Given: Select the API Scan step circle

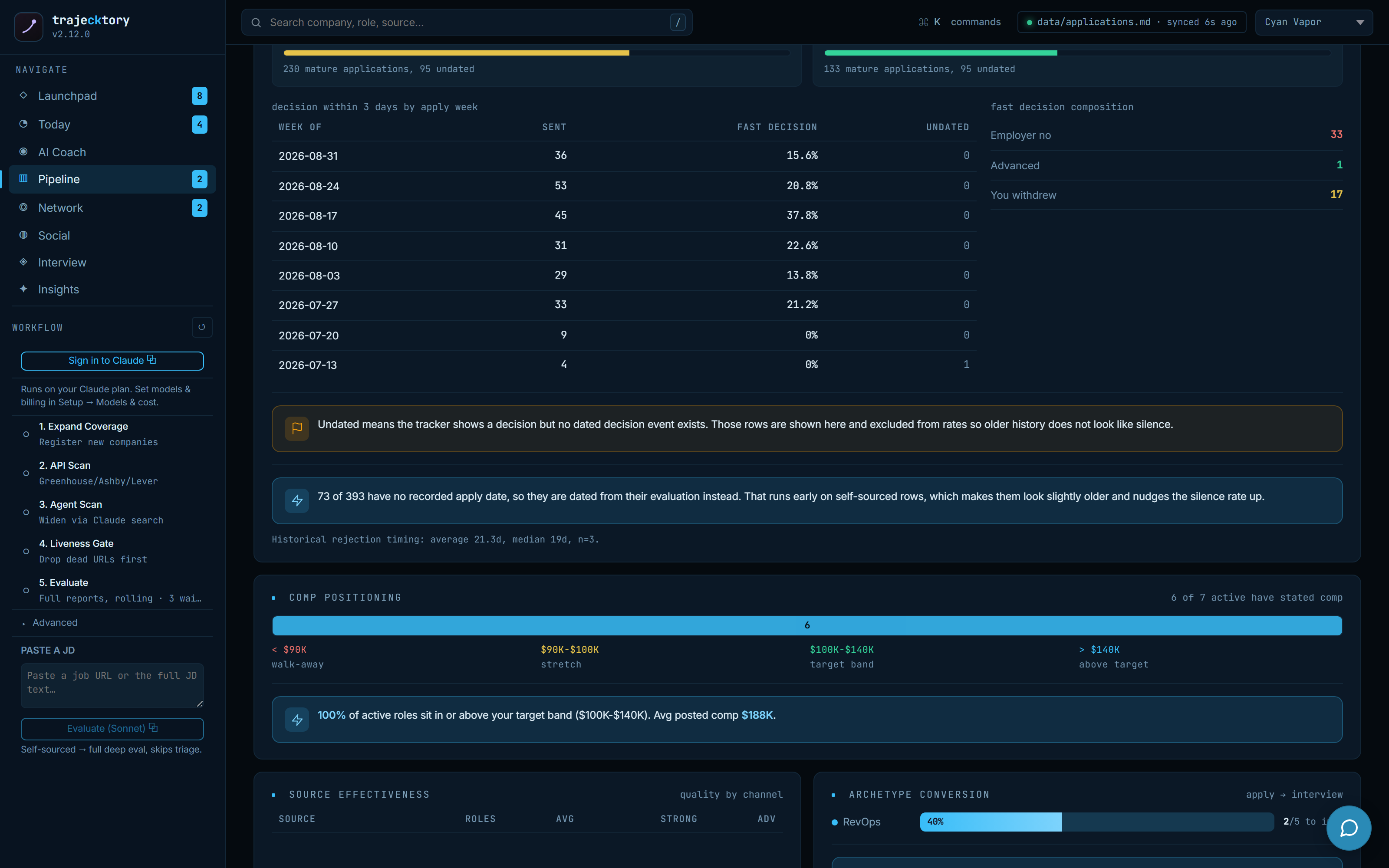Looking at the screenshot, I should point(26,473).
